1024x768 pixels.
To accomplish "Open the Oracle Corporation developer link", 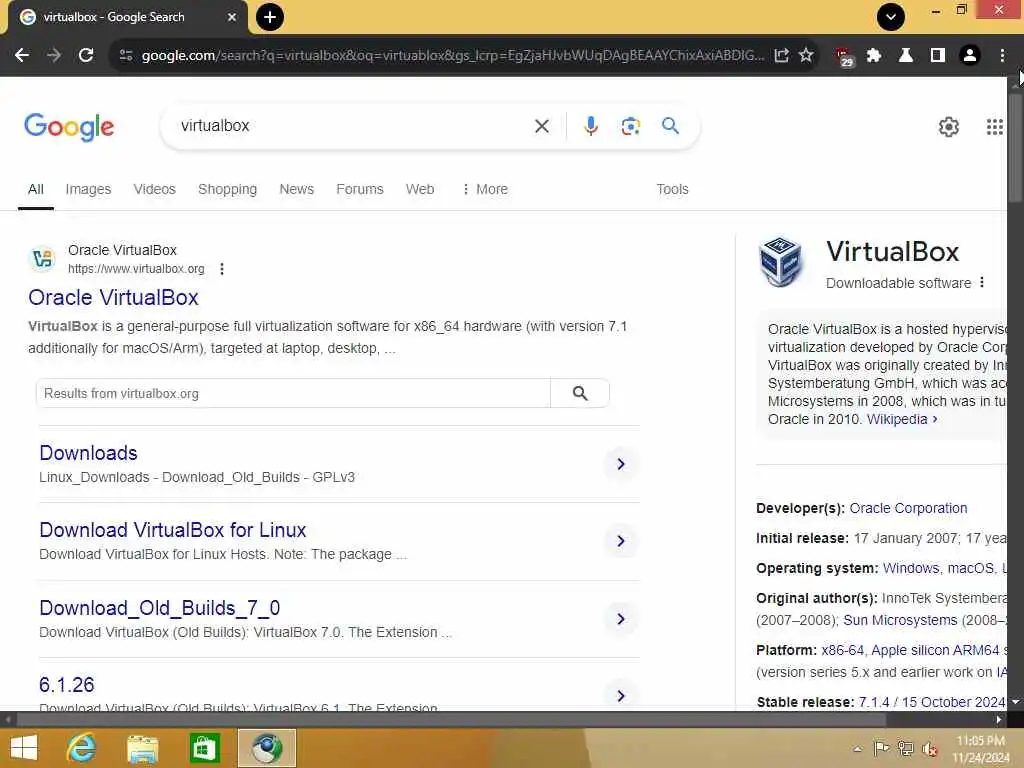I will tap(908, 508).
